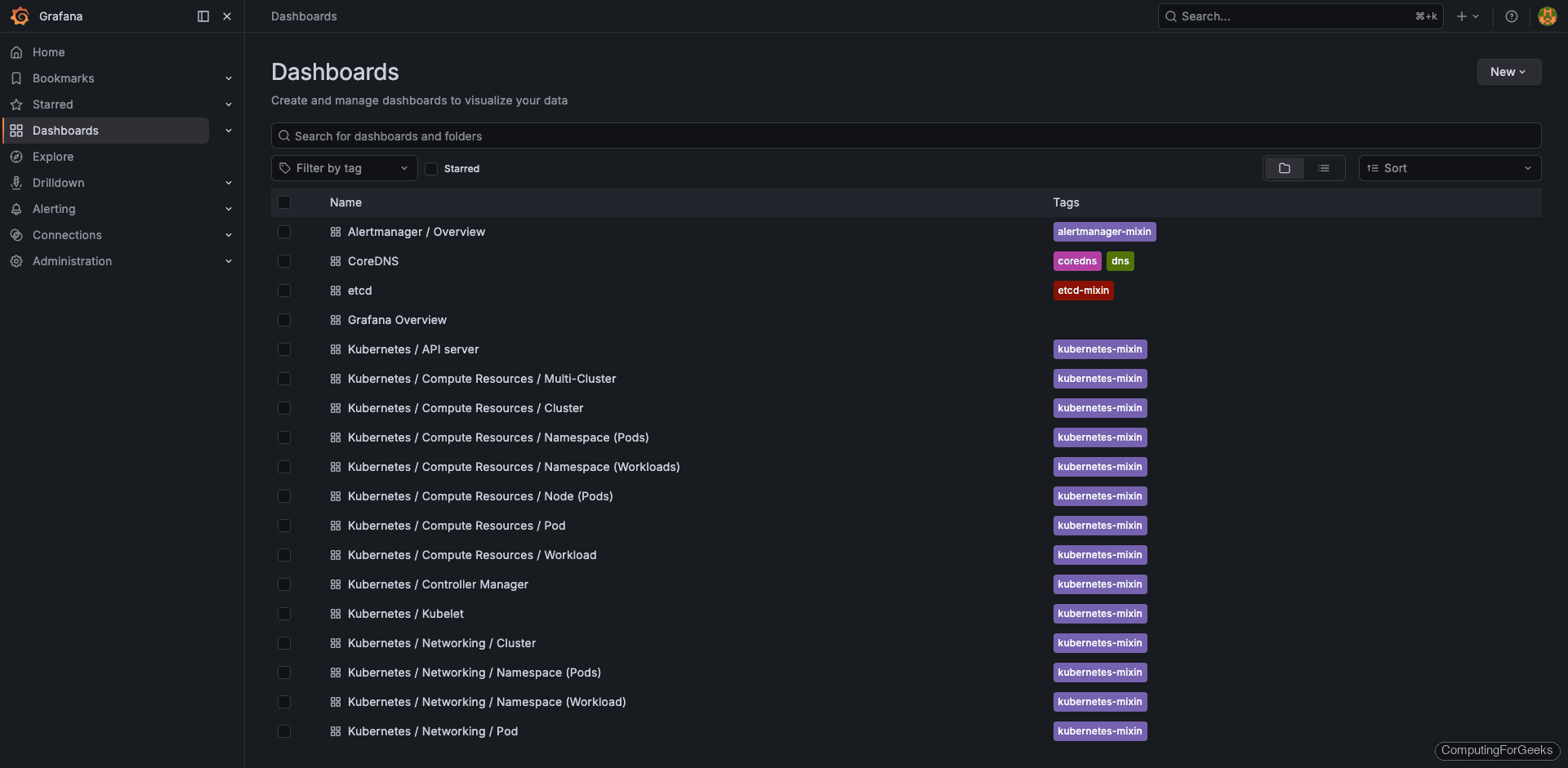The height and width of the screenshot is (768, 1568).
Task: Select the checkbox for etcd dashboard
Action: 284,291
